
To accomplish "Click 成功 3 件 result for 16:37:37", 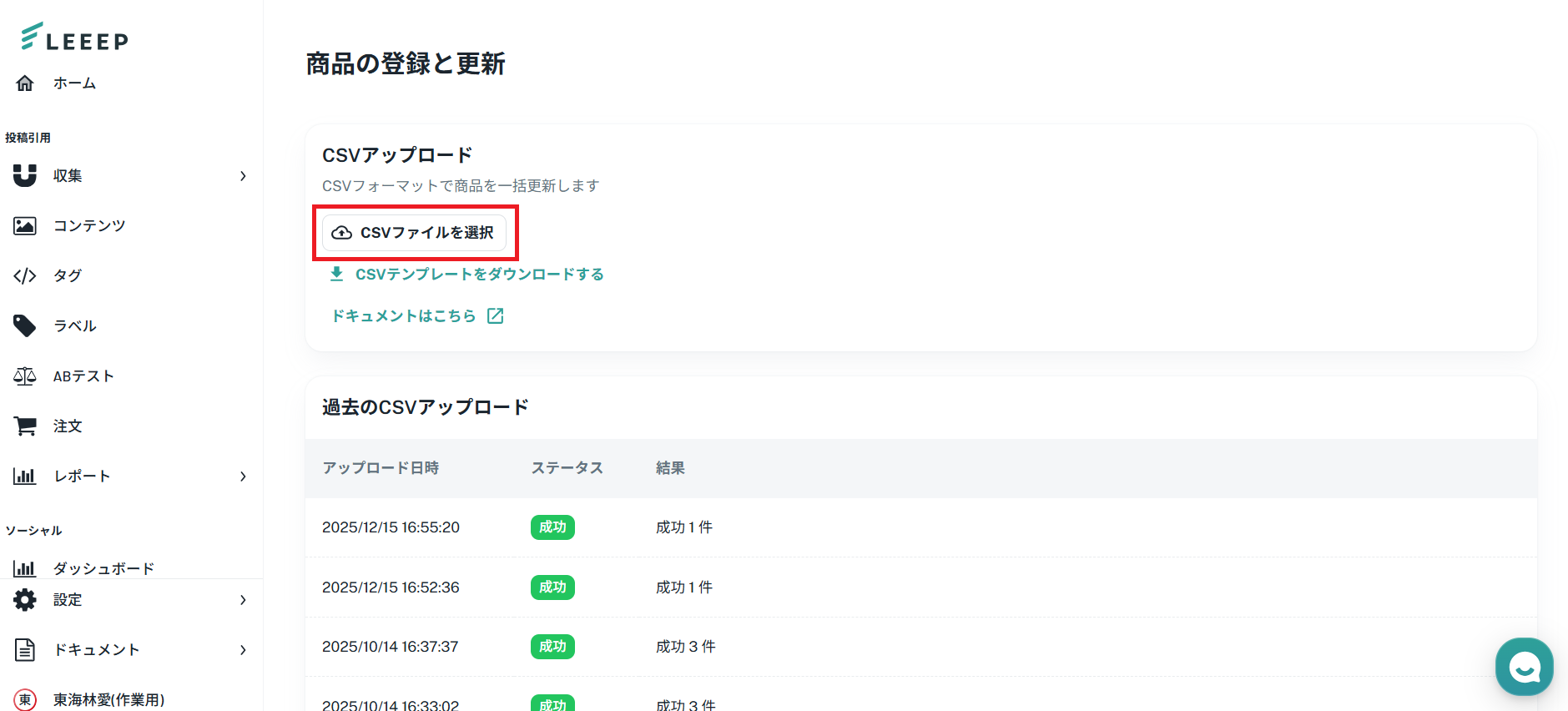I will pos(686,647).
